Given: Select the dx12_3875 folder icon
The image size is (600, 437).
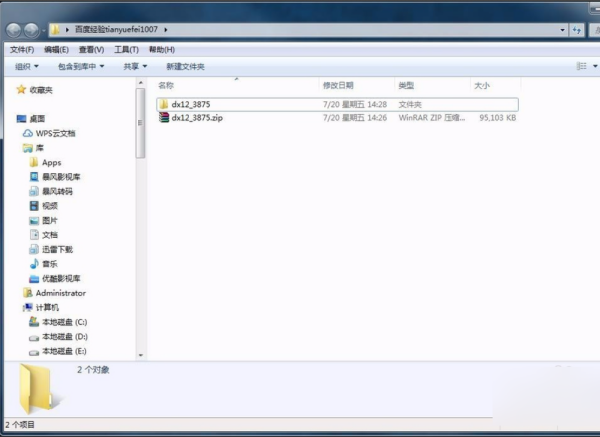Looking at the screenshot, I should 164,104.
